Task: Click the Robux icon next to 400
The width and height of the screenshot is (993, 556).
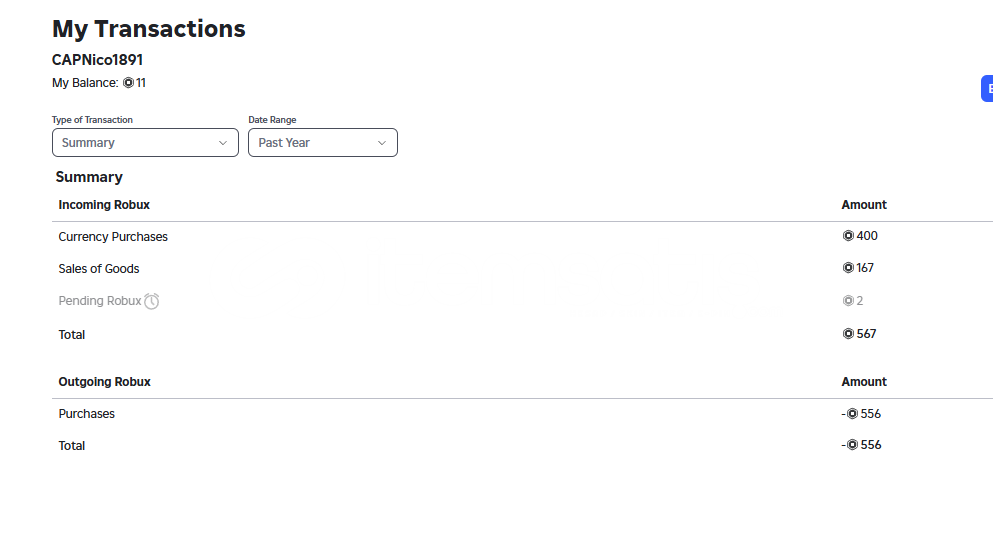Action: [x=848, y=236]
